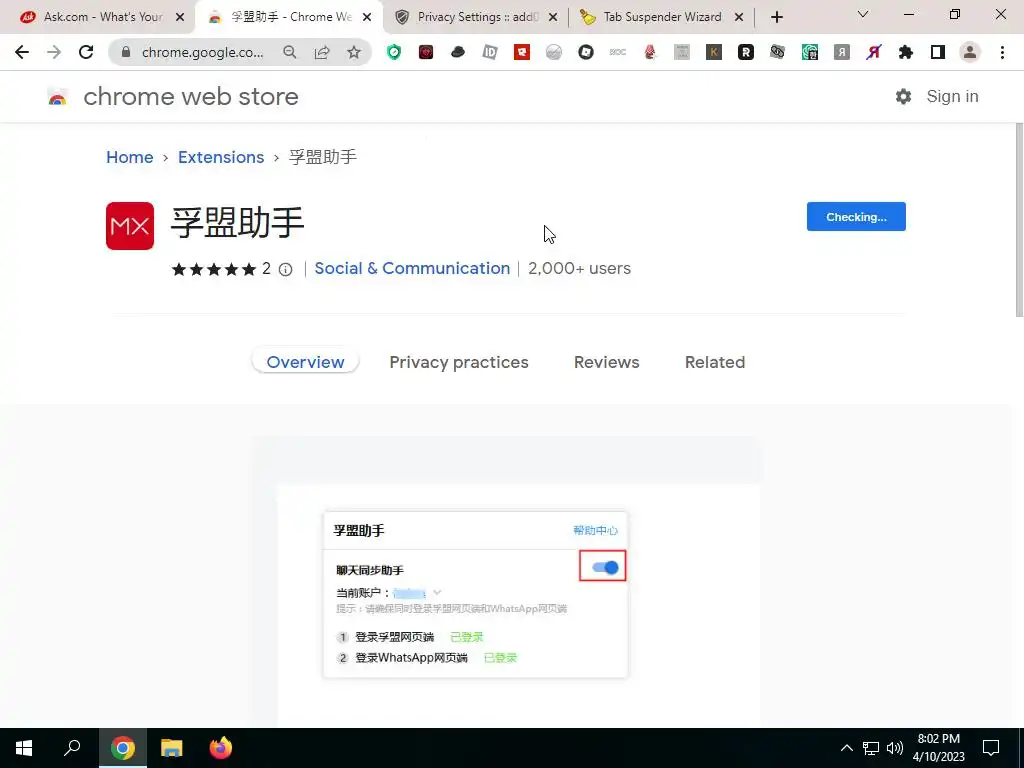The image size is (1024, 768).
Task: Open the network tray icon
Action: 871,748
